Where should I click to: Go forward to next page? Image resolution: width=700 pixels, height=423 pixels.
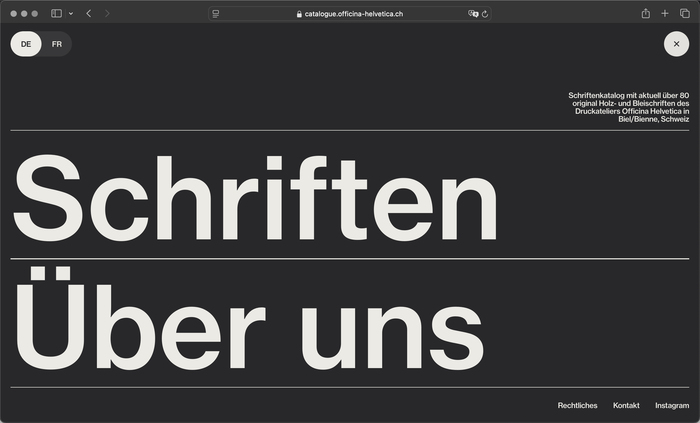(108, 14)
